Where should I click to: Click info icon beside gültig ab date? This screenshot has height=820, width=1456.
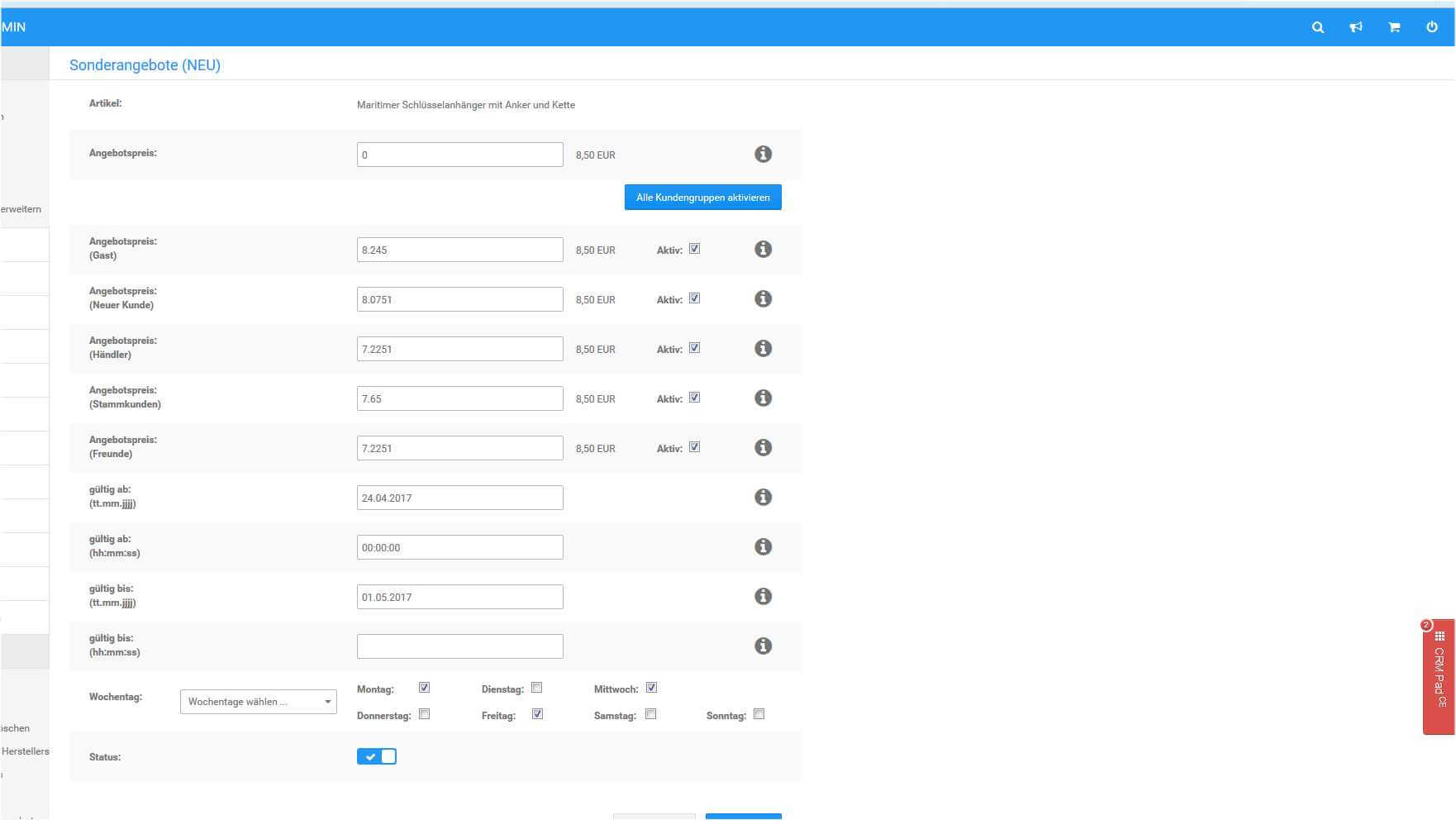coord(763,498)
